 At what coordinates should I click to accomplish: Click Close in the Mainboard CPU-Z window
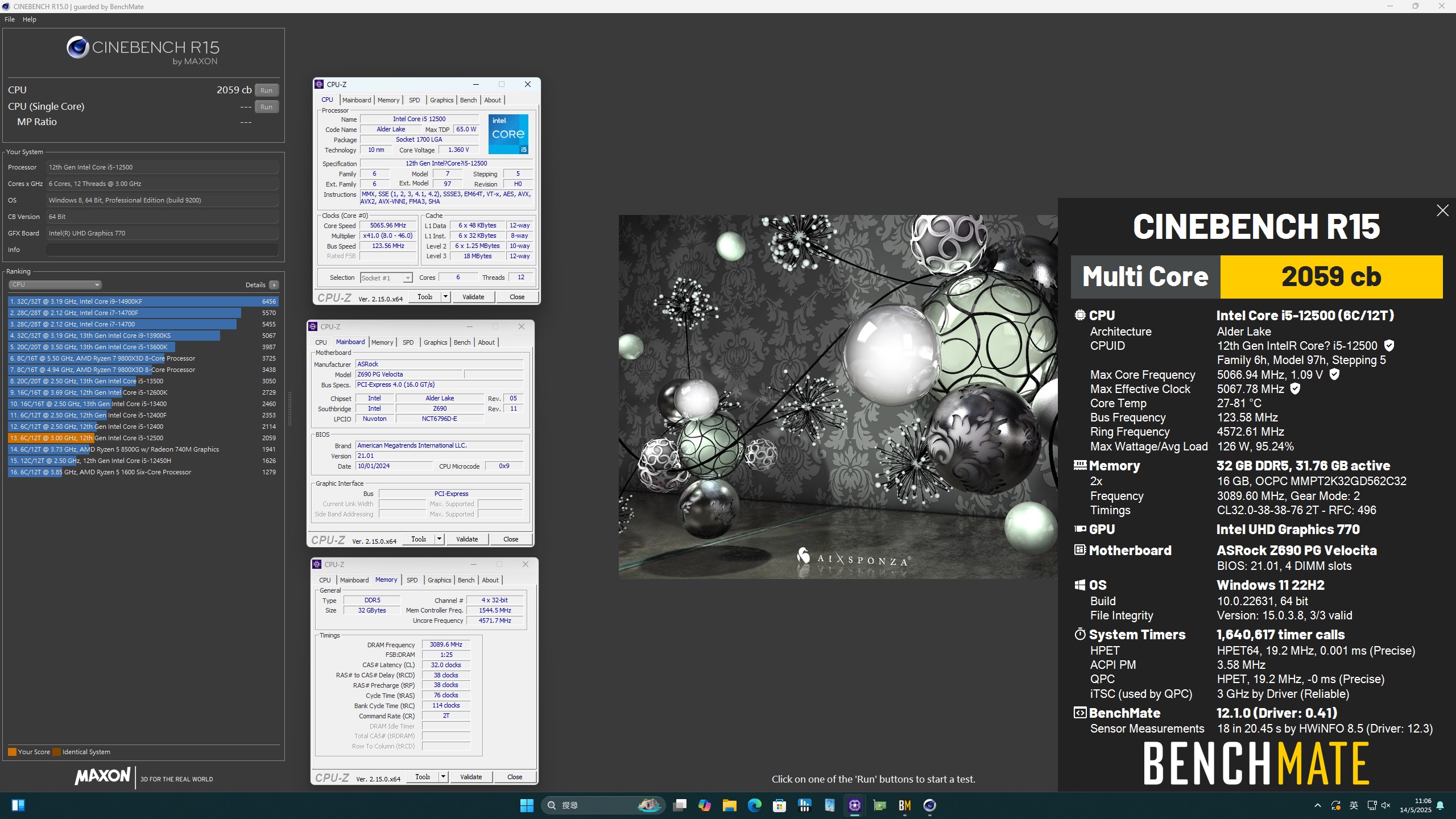coord(511,539)
